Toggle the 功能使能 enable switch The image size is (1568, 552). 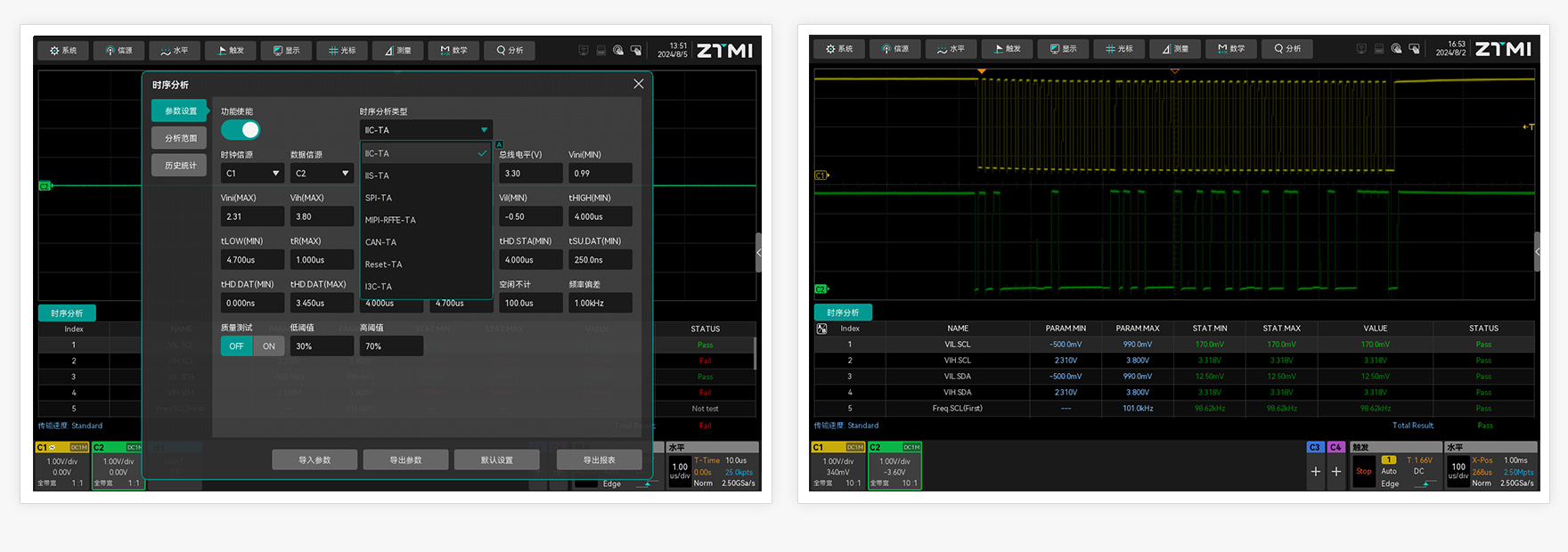(241, 130)
